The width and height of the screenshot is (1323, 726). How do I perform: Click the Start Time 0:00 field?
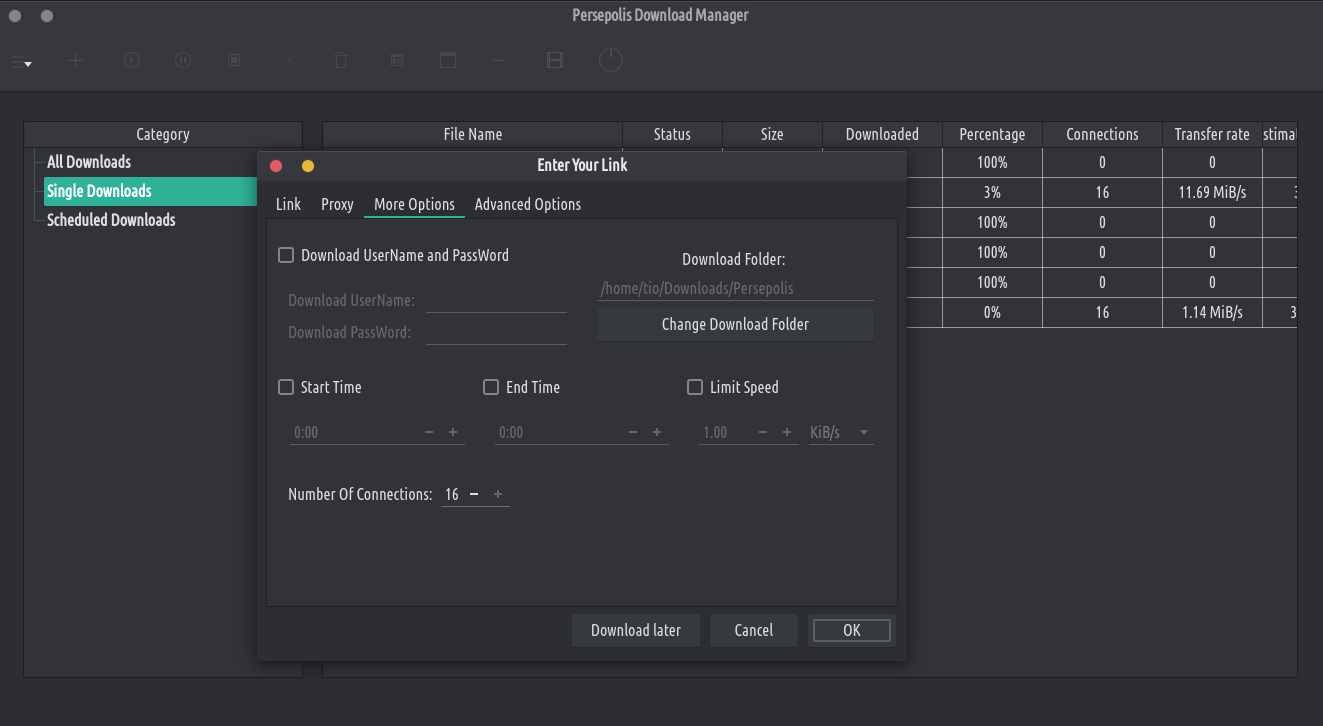(354, 433)
